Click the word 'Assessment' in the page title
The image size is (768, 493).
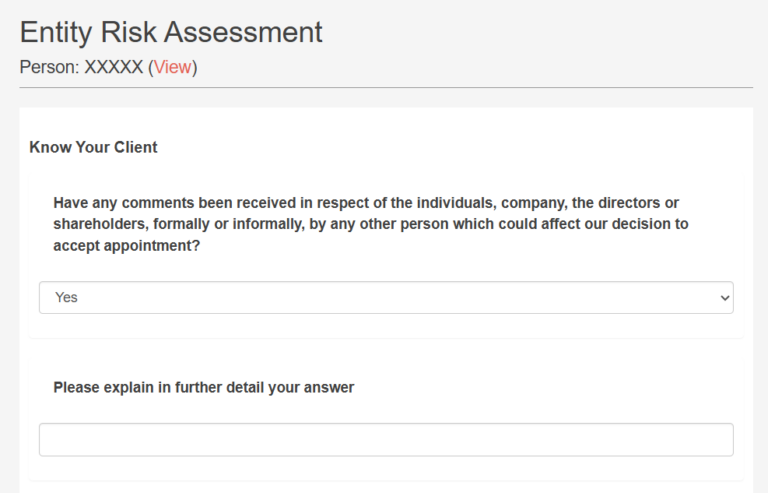243,32
